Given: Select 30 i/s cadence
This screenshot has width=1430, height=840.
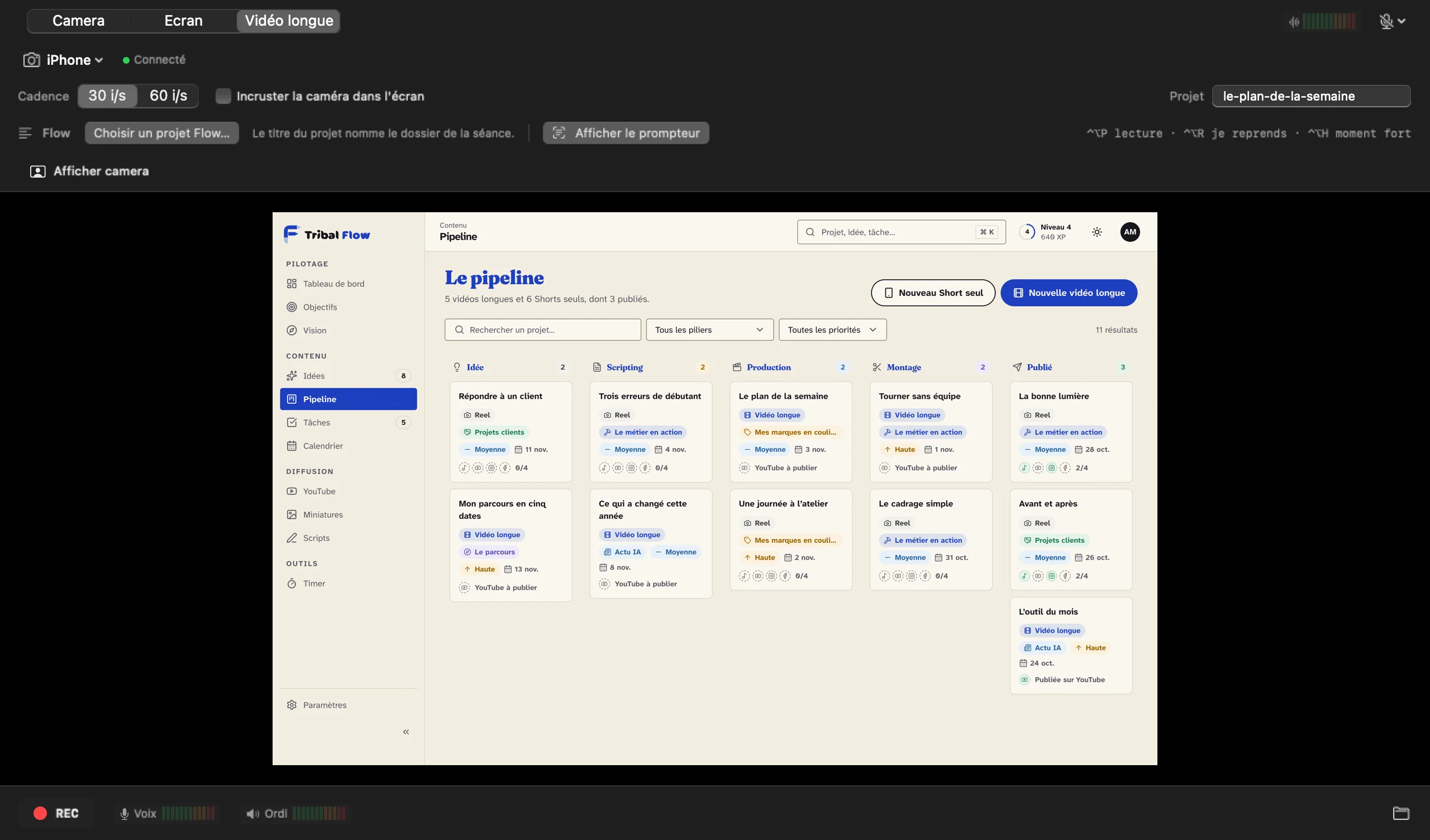Looking at the screenshot, I should (x=107, y=96).
